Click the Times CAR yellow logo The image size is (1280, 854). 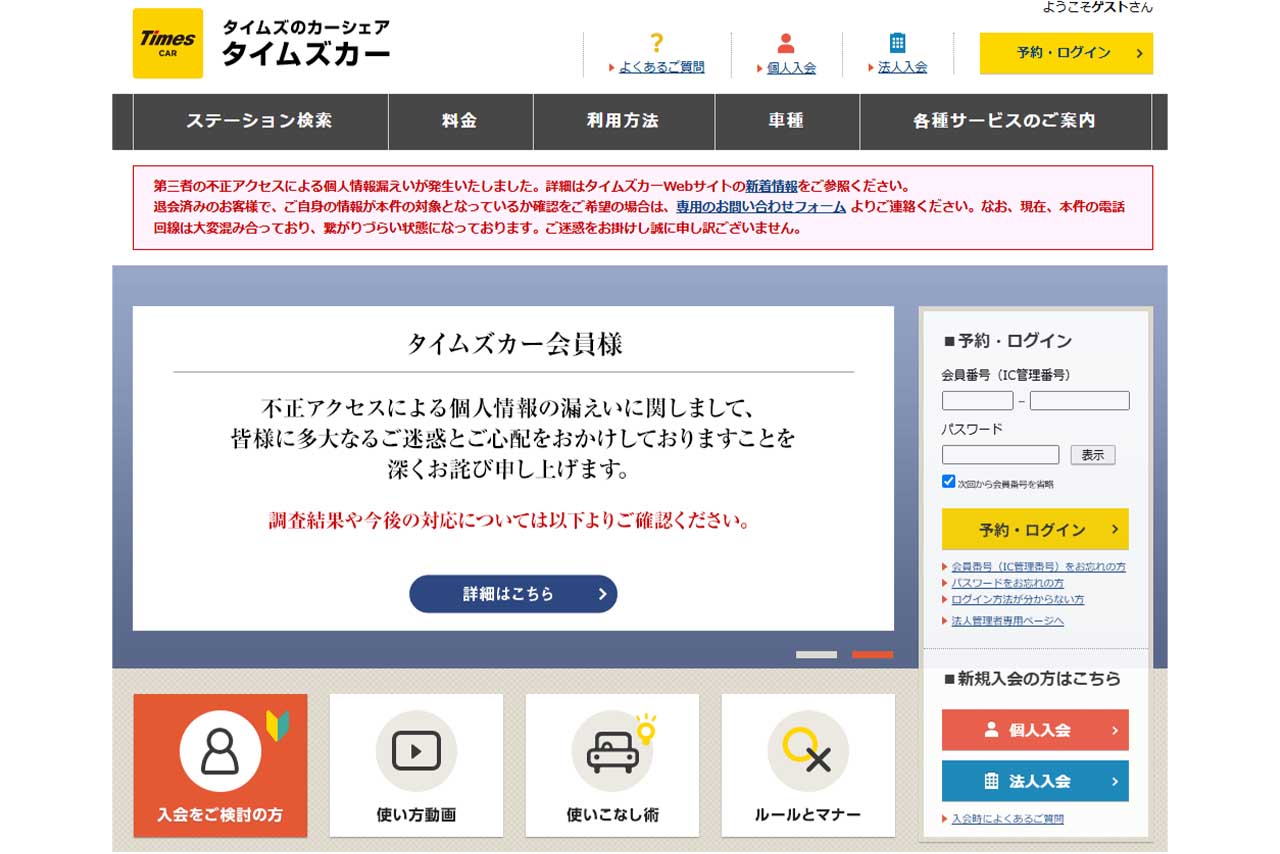tap(168, 43)
